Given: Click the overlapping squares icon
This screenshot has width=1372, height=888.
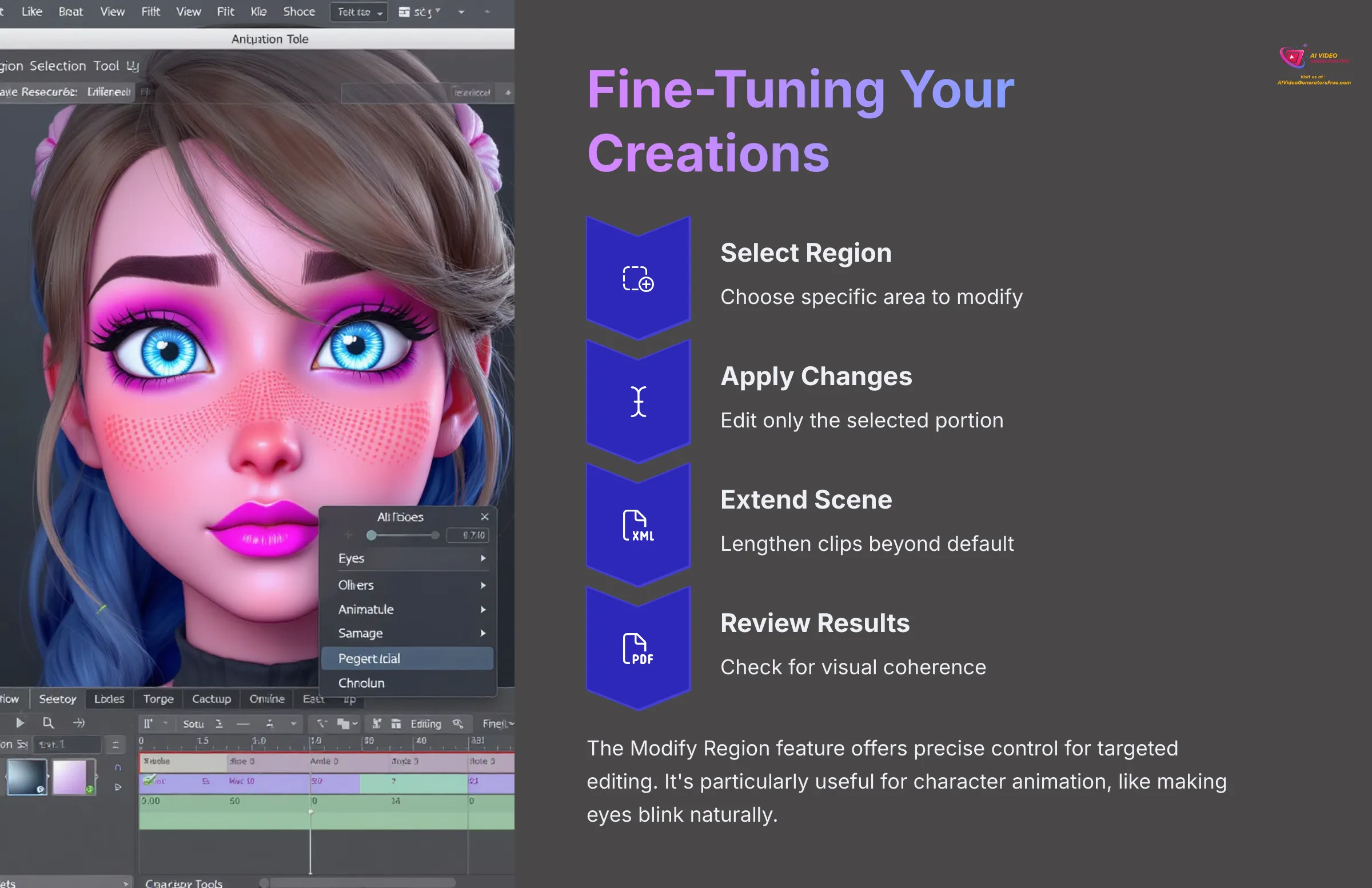Looking at the screenshot, I should click(x=344, y=724).
